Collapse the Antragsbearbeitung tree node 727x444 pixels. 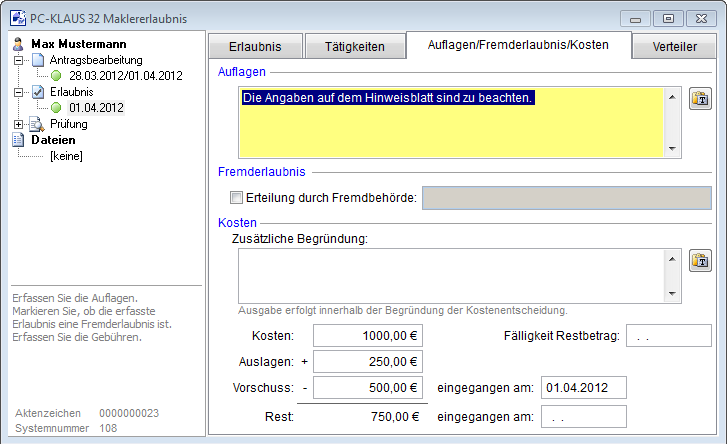[19, 60]
